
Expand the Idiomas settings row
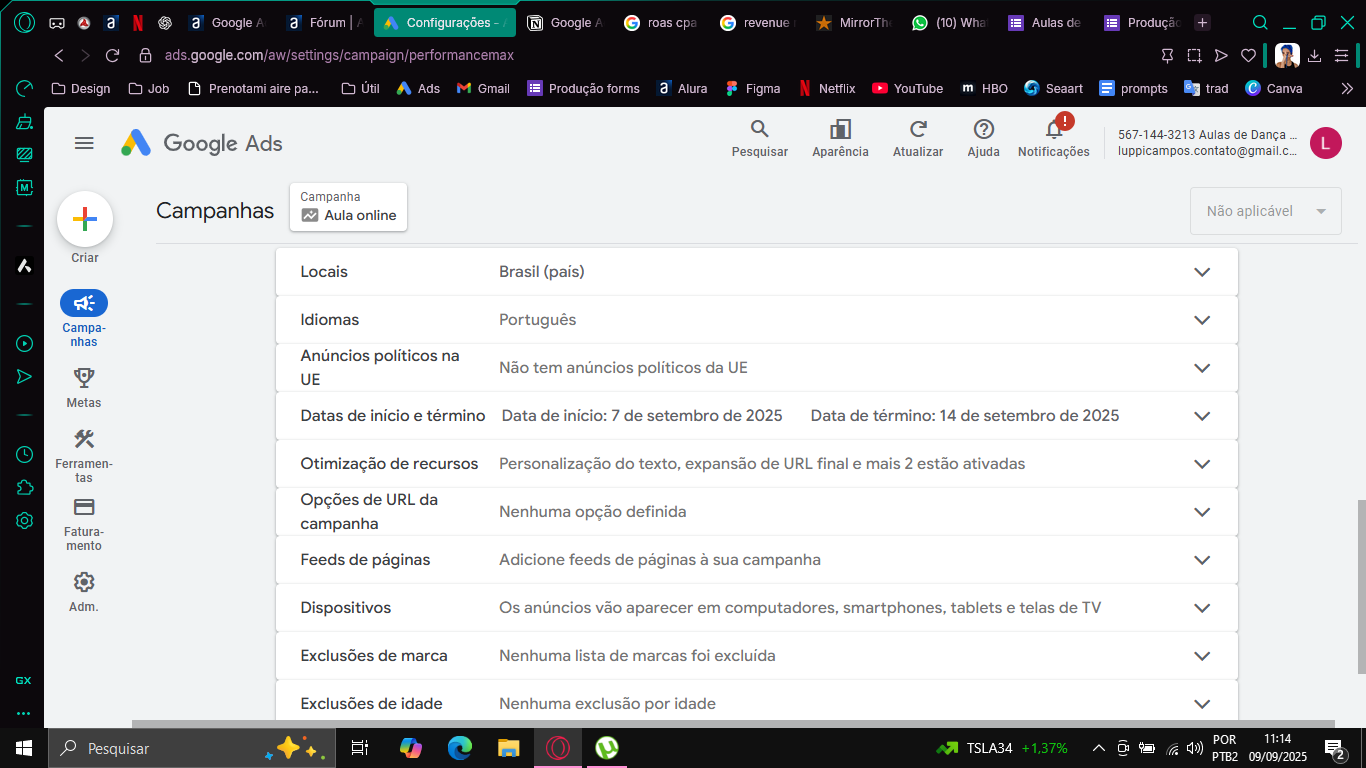[x=756, y=320]
